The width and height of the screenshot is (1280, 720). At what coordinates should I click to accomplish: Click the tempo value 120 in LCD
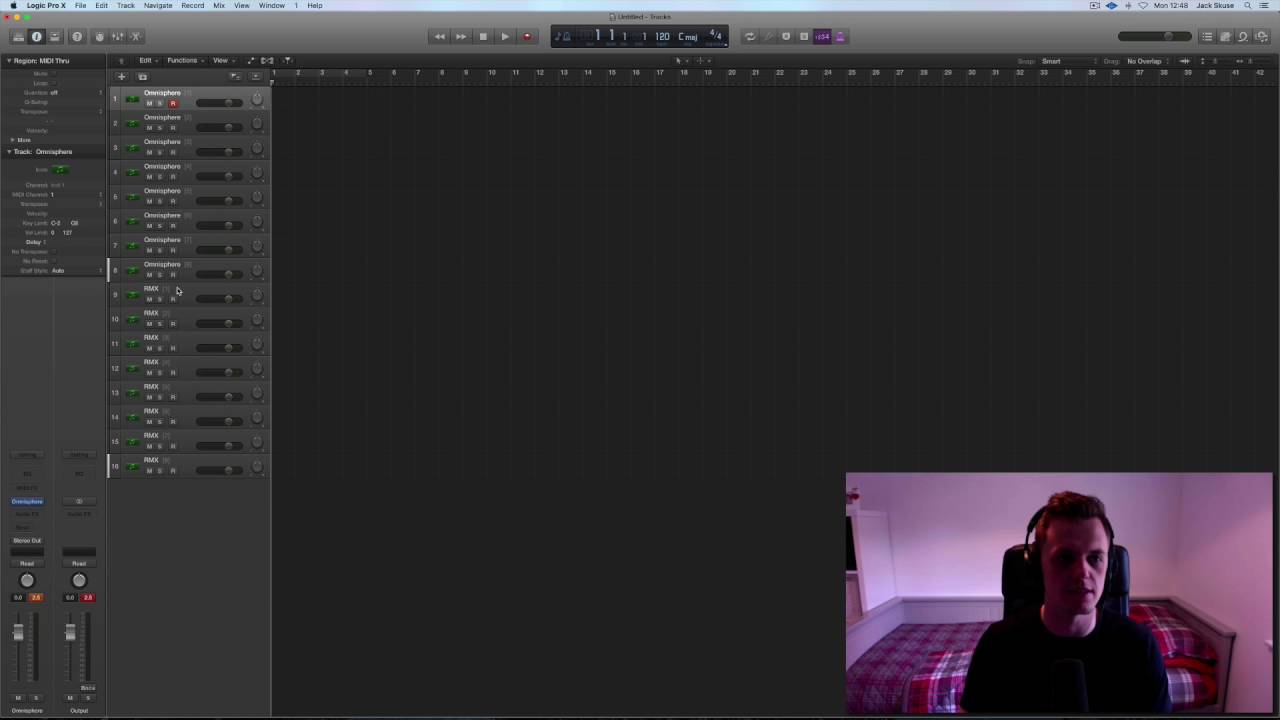point(662,37)
